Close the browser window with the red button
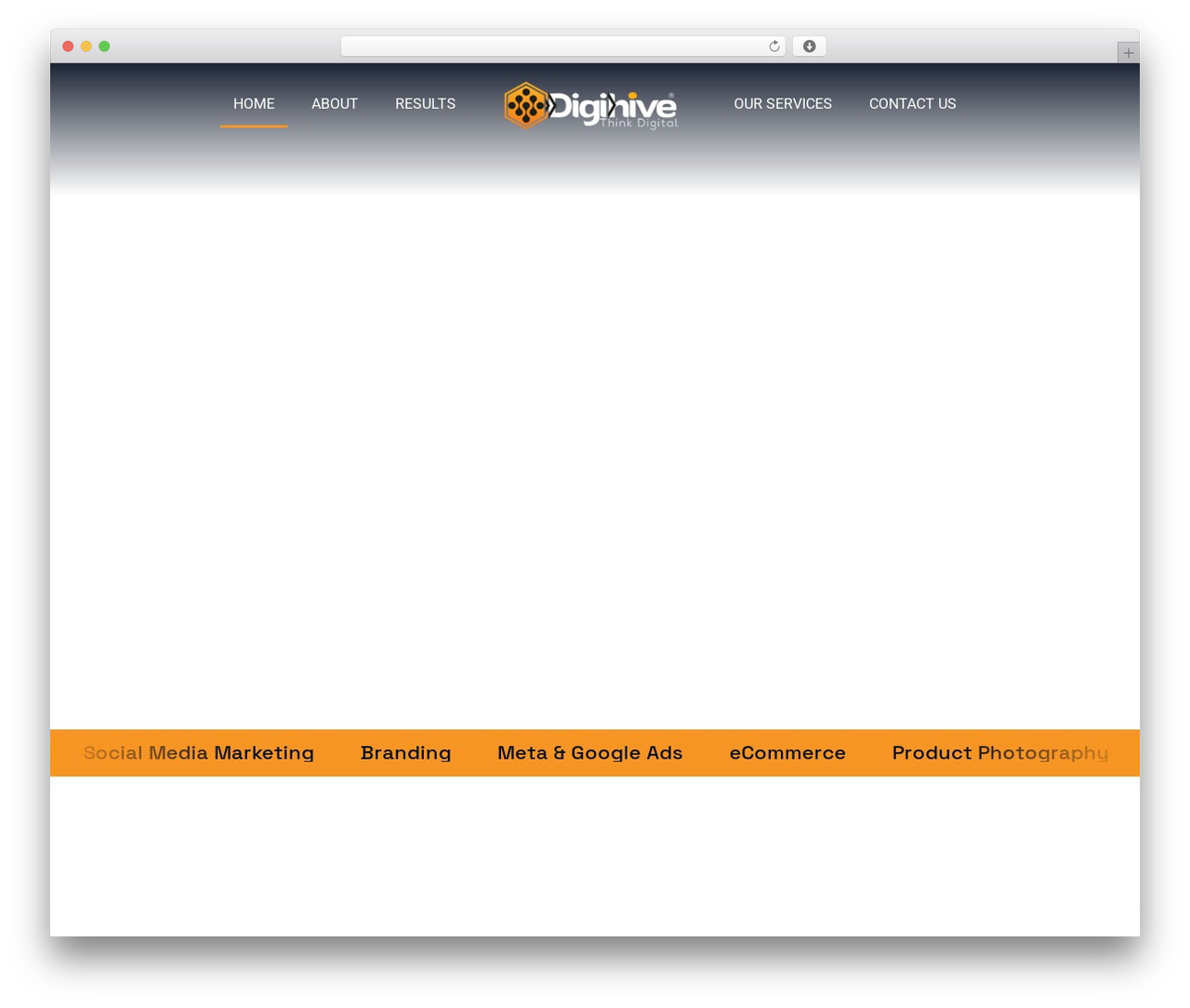Screen dimensions: 1190x1008 coord(68,46)
